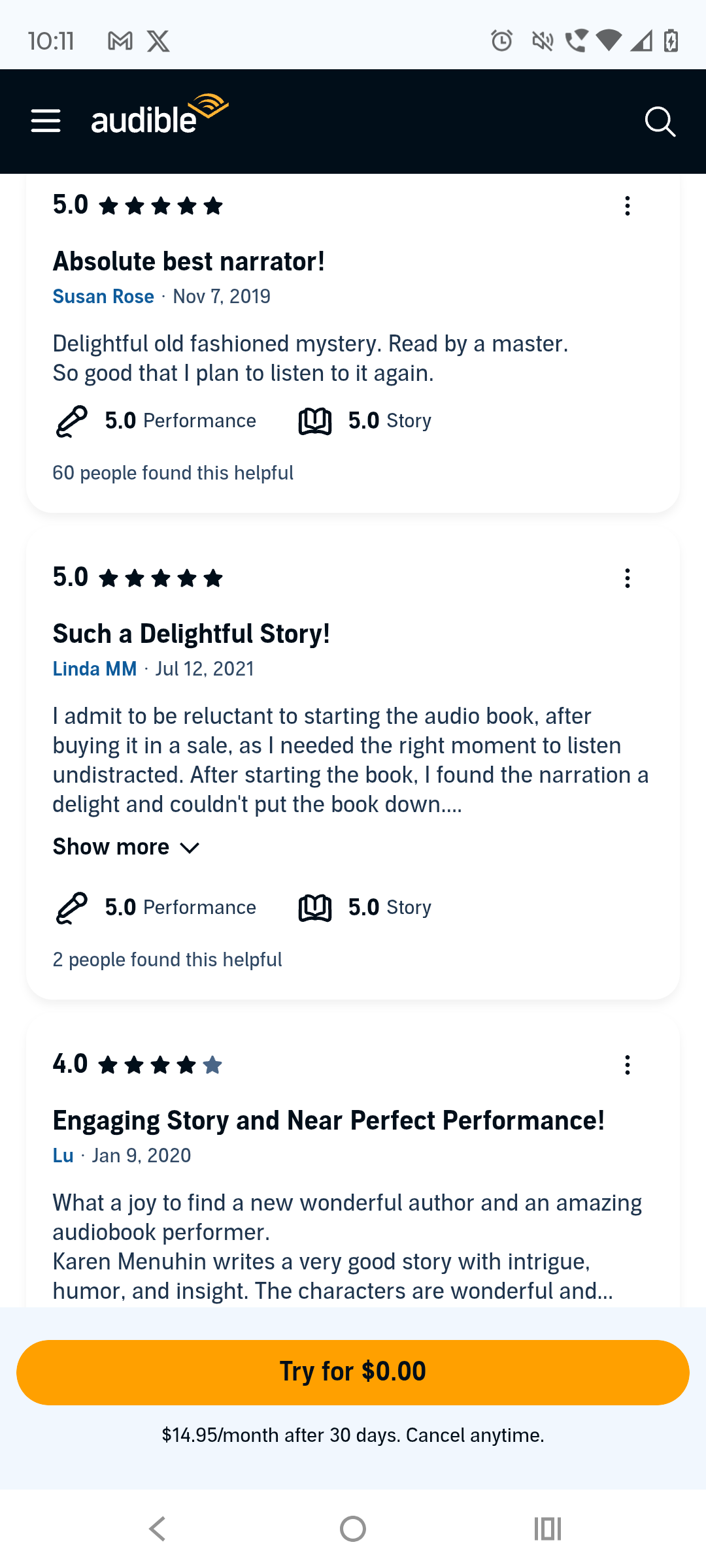The width and height of the screenshot is (706, 1568).
Task: Tap the Audible logo
Action: tap(159, 116)
